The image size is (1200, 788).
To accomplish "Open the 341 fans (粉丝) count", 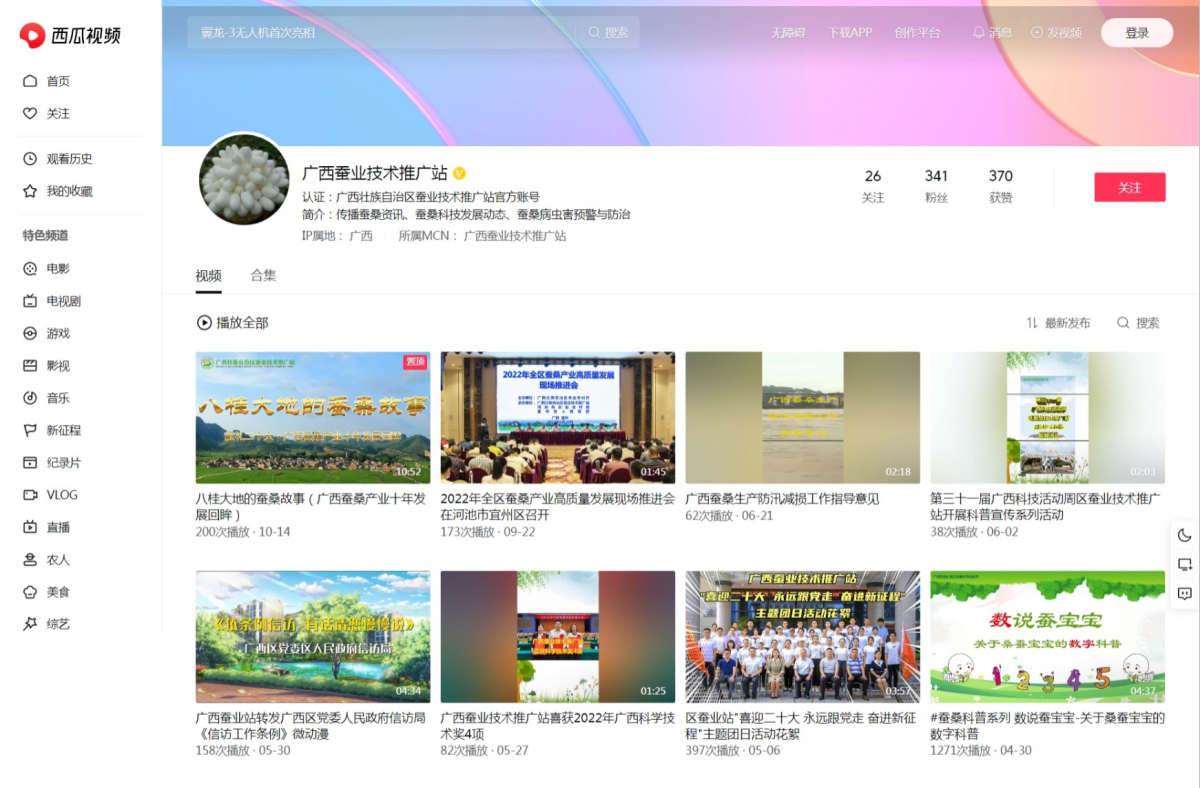I will pyautogui.click(x=936, y=185).
